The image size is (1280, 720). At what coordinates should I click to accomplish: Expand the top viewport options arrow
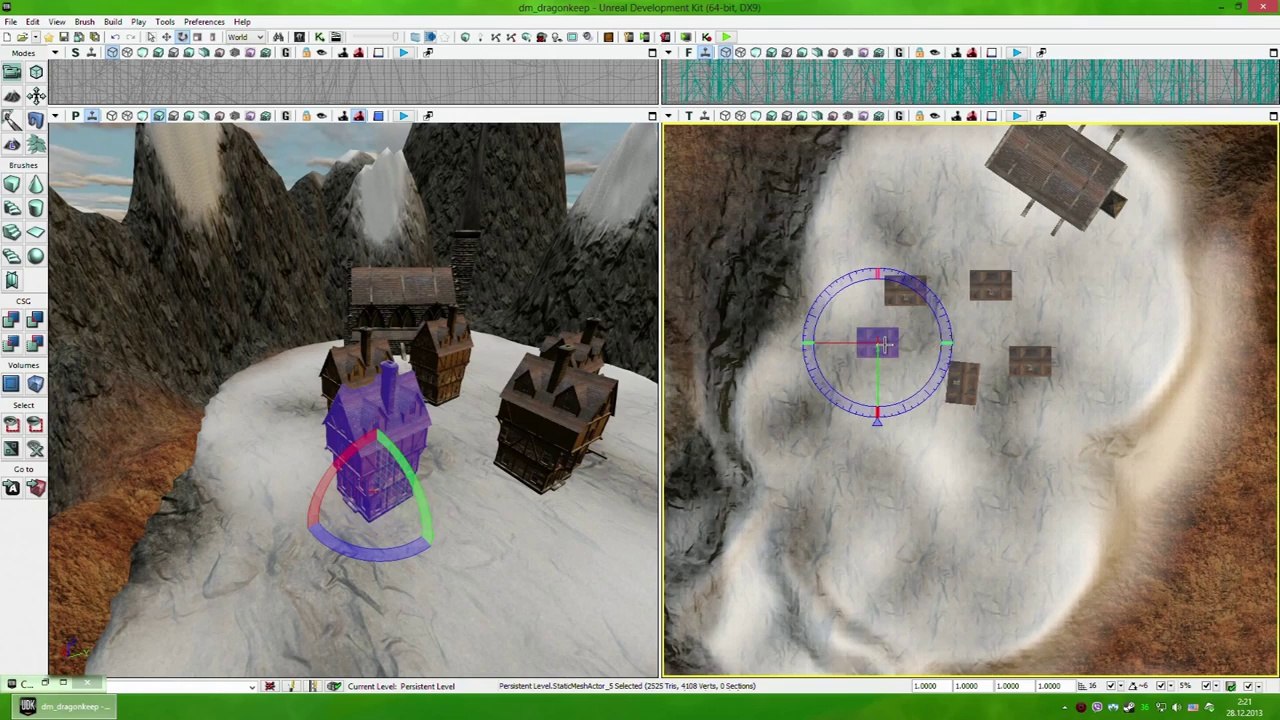669,116
